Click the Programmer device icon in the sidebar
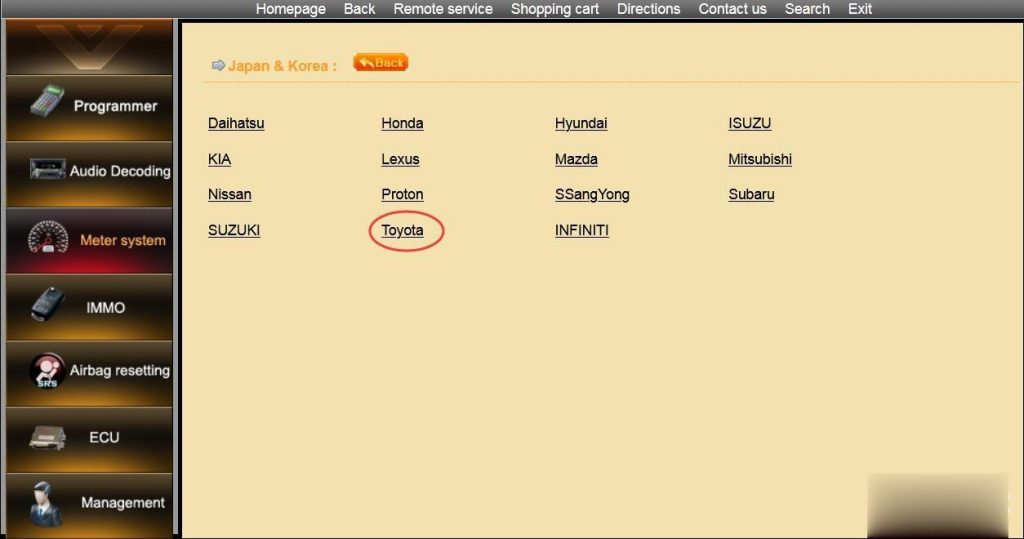Image resolution: width=1024 pixels, height=539 pixels. (x=47, y=101)
